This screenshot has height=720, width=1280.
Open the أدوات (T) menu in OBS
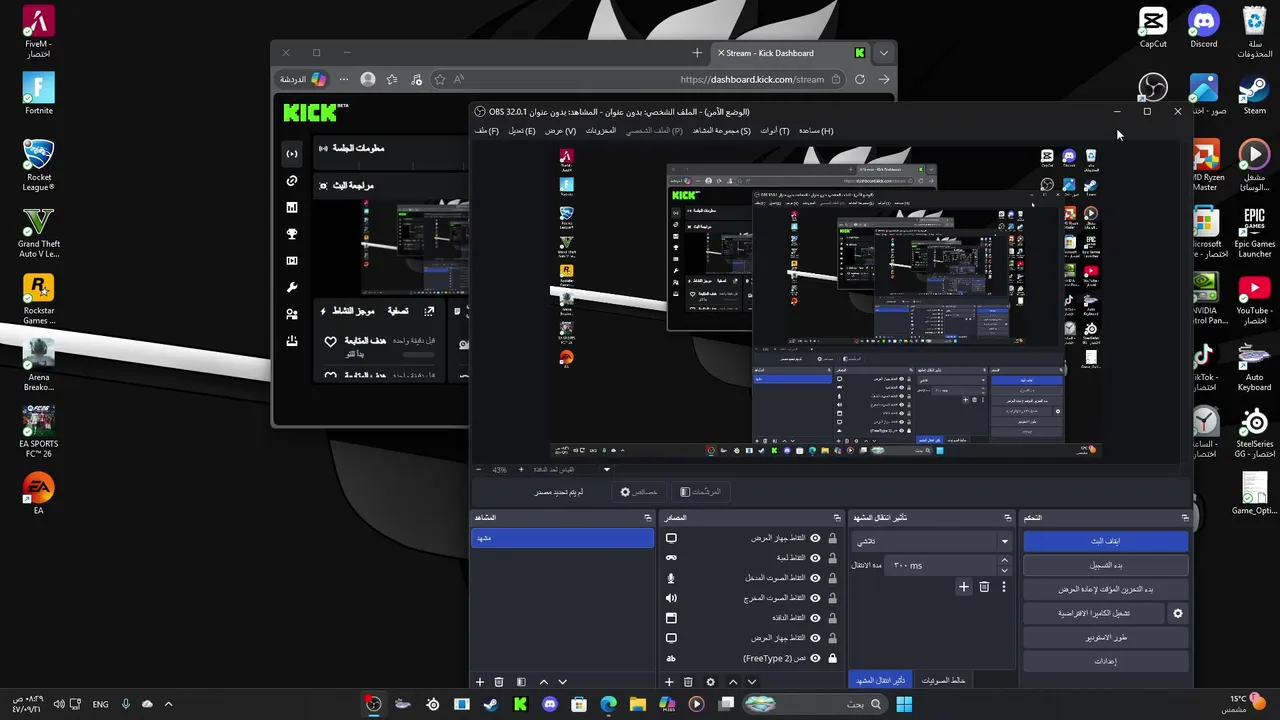[x=774, y=131]
